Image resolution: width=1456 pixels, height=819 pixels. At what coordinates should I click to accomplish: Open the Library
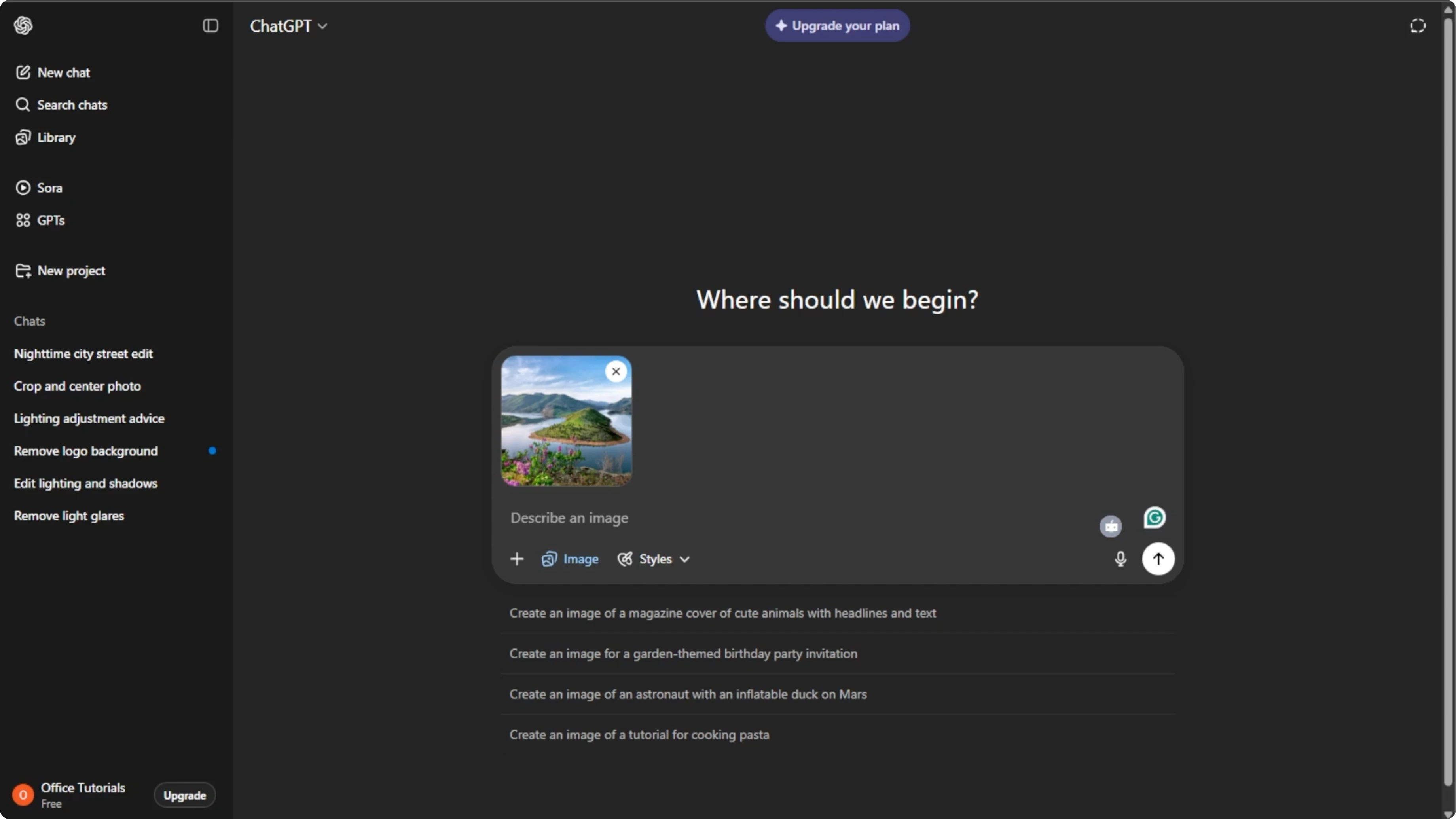tap(45, 137)
